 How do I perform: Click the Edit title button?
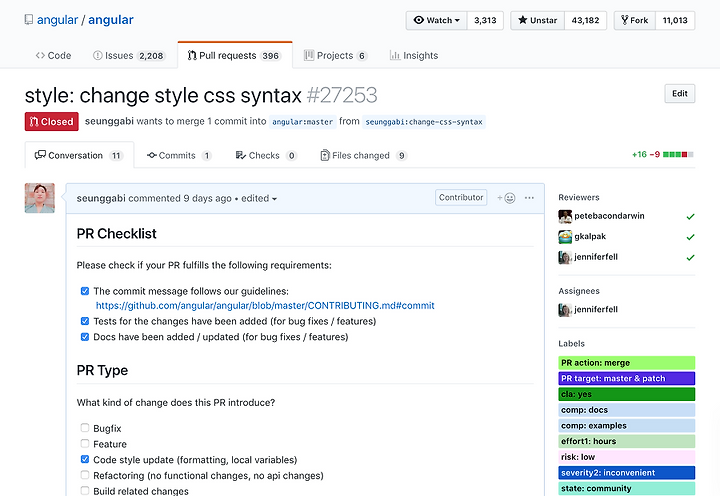coord(680,94)
